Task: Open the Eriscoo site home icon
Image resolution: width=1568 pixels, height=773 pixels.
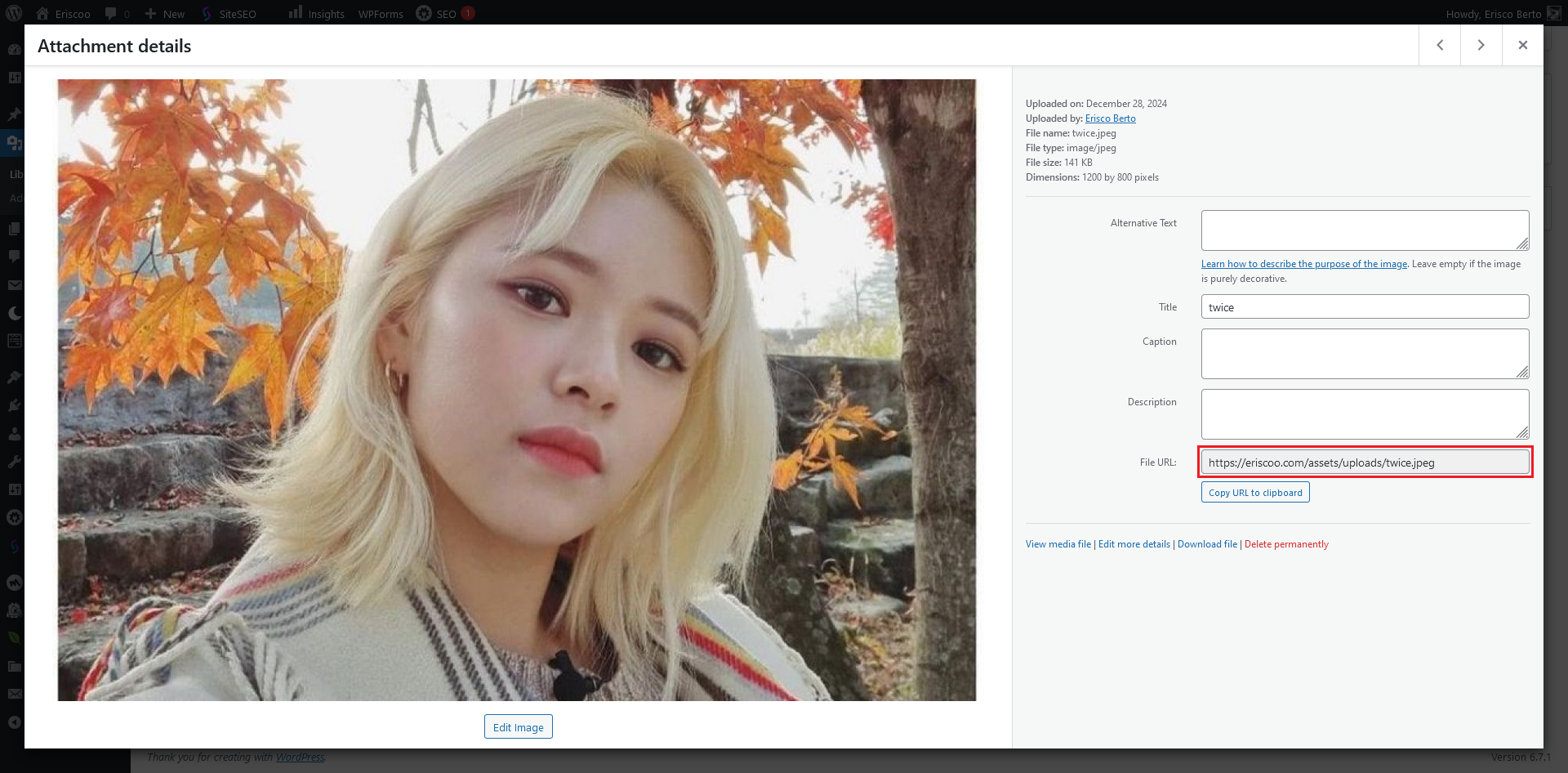Action: 43,14
